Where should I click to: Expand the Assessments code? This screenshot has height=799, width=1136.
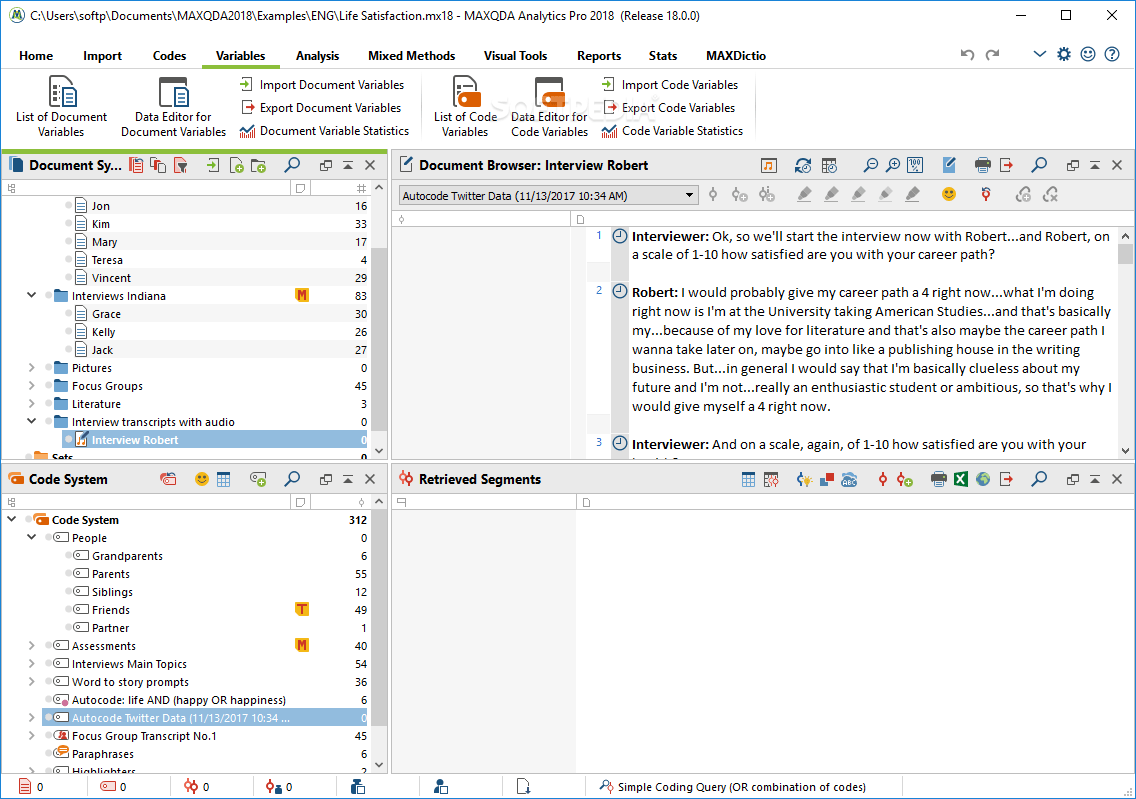[31, 645]
